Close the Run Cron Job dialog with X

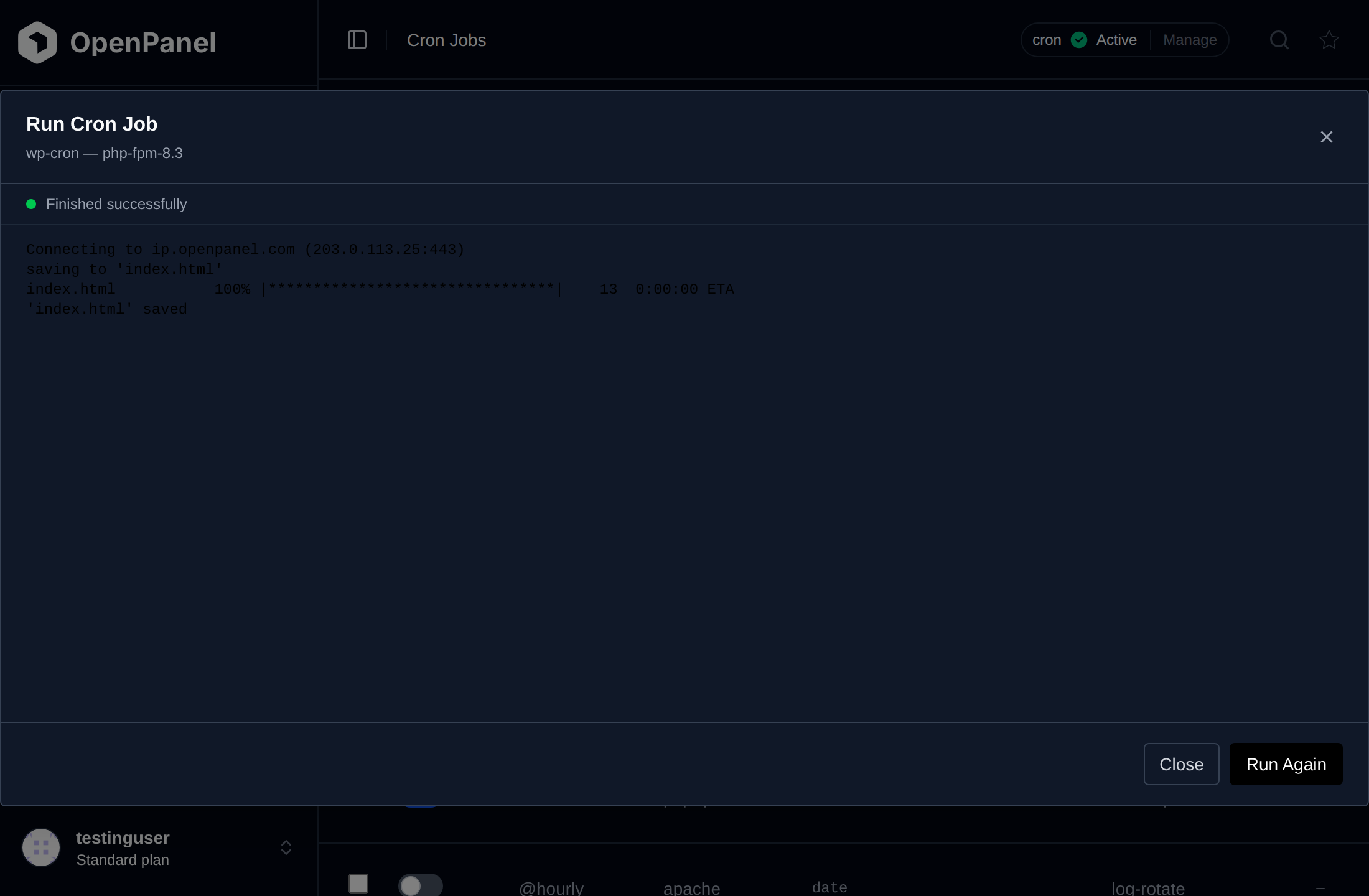tap(1327, 137)
